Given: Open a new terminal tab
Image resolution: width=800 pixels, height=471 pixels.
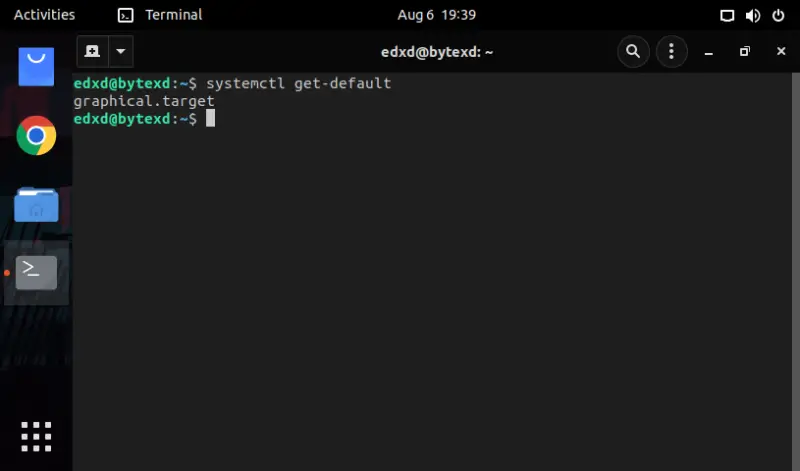Looking at the screenshot, I should 92,52.
